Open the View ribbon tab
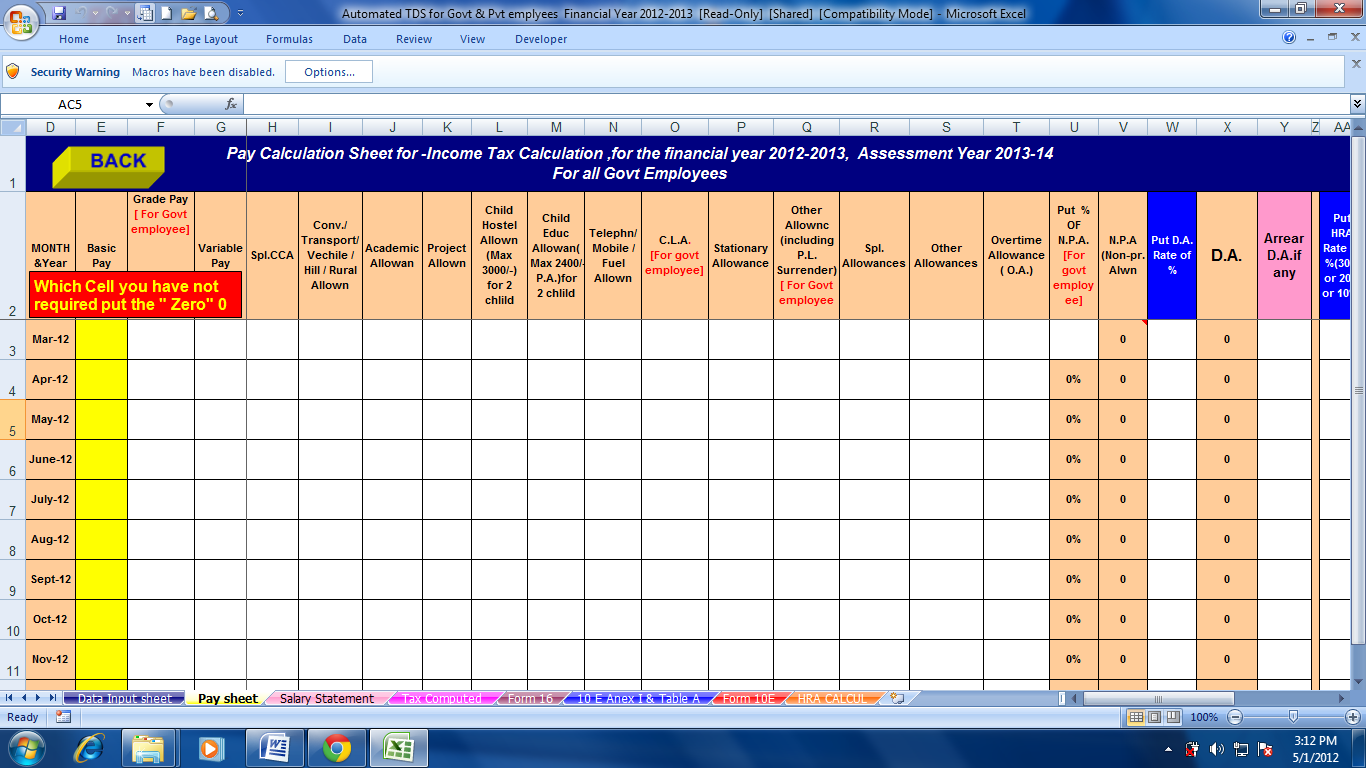This screenshot has width=1366, height=768. [473, 39]
